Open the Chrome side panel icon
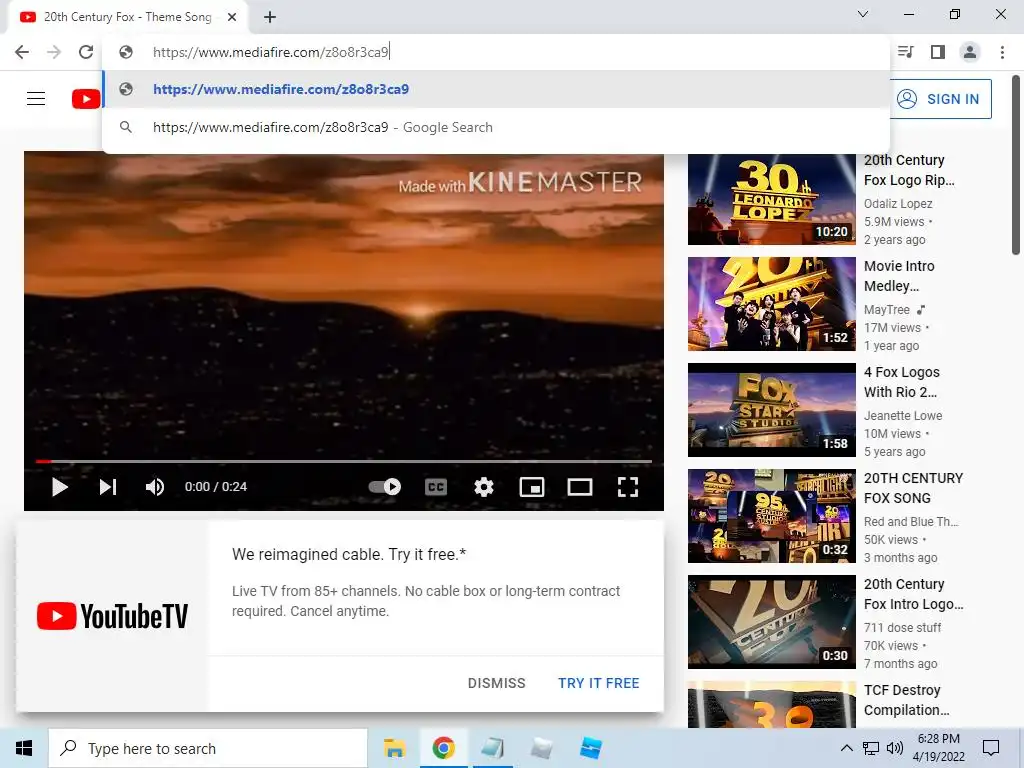Viewport: 1024px width, 768px height. point(938,52)
